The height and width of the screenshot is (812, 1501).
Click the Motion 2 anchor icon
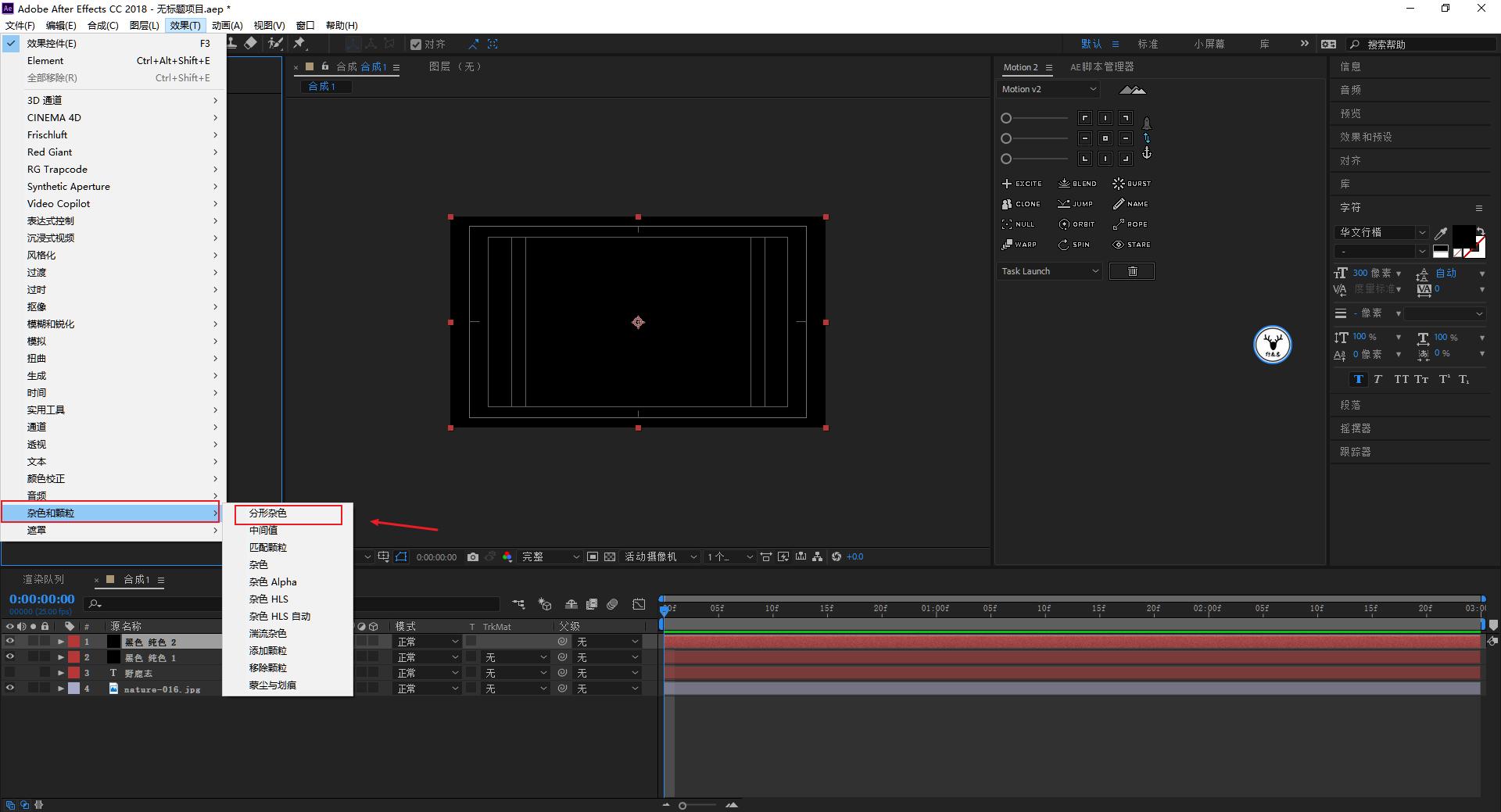1146,153
